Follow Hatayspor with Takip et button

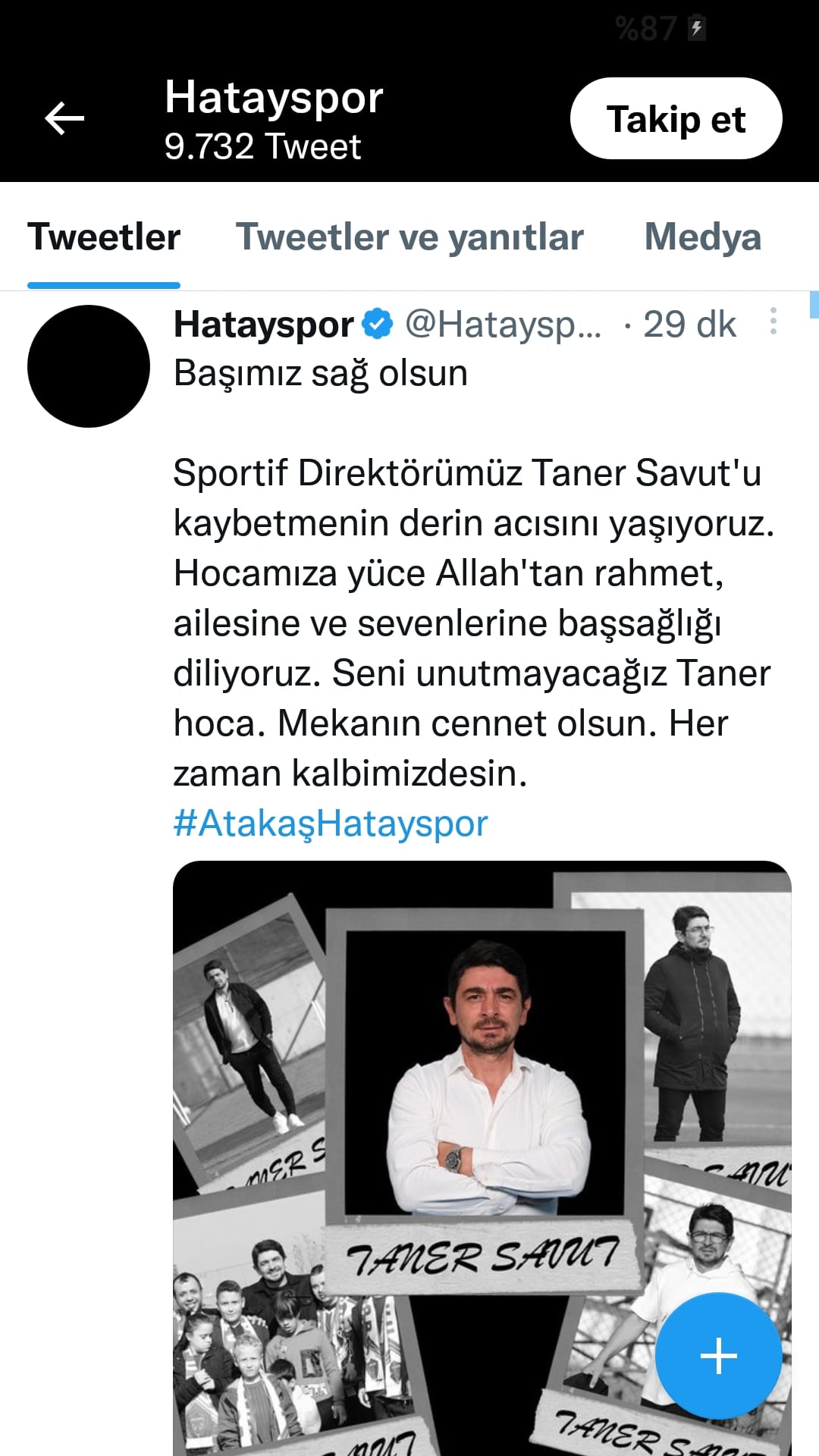[x=676, y=119]
